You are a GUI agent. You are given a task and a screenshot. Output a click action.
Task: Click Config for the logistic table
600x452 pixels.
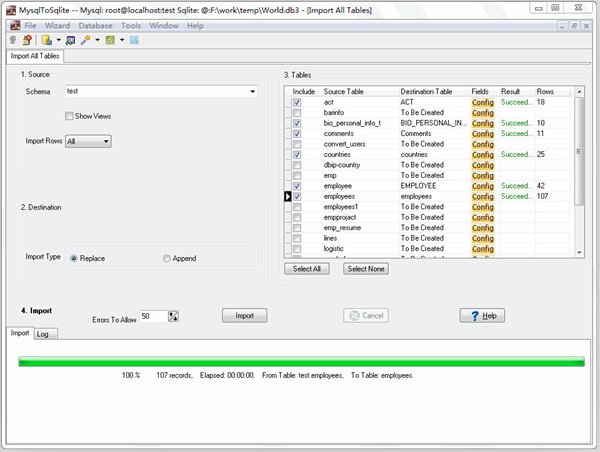pos(483,249)
